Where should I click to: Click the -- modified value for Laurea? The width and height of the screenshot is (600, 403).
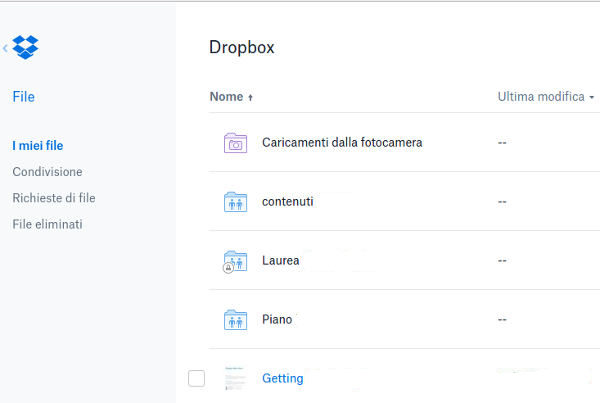pos(502,261)
